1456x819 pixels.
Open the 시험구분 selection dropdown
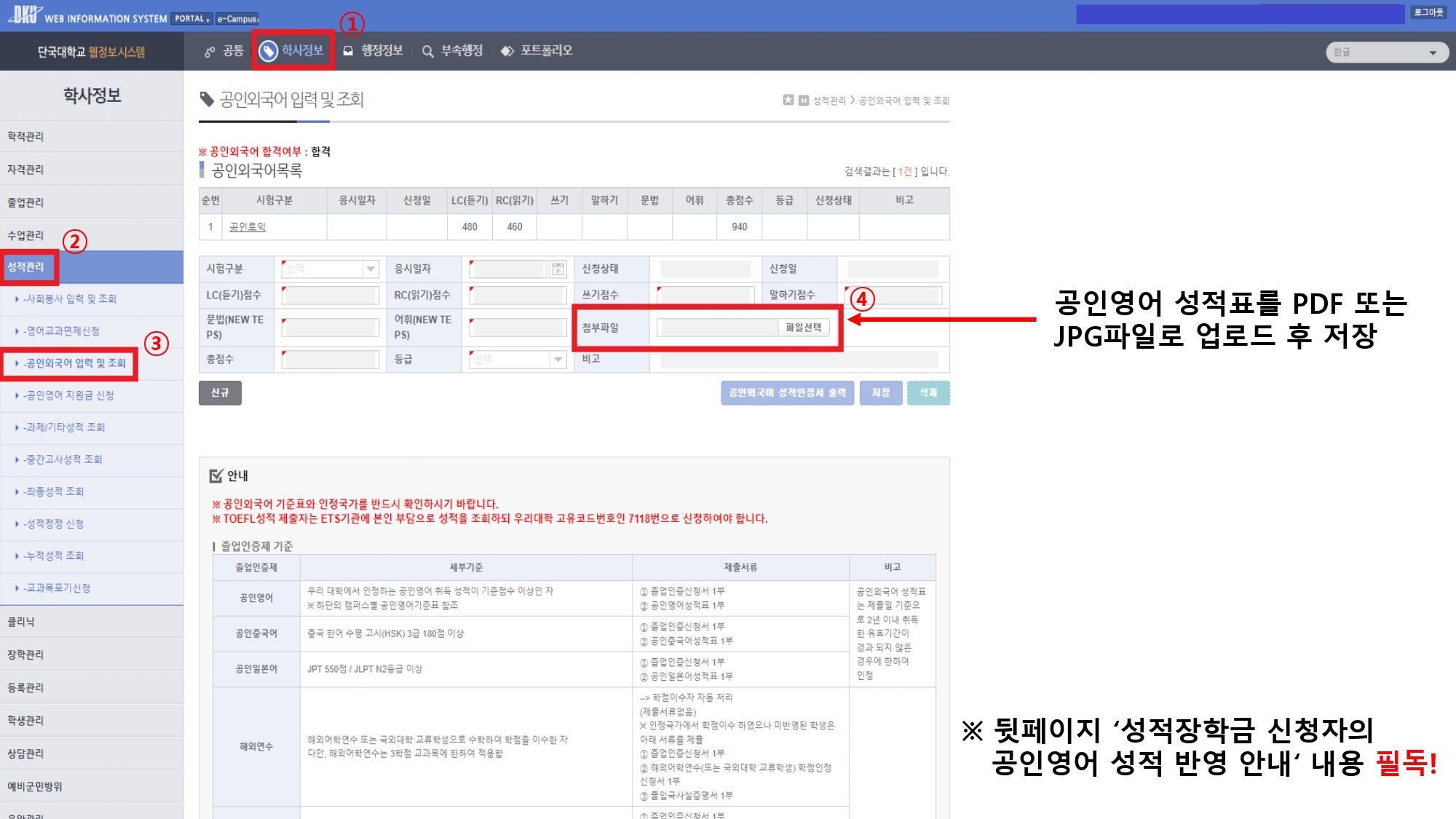pyautogui.click(x=331, y=269)
